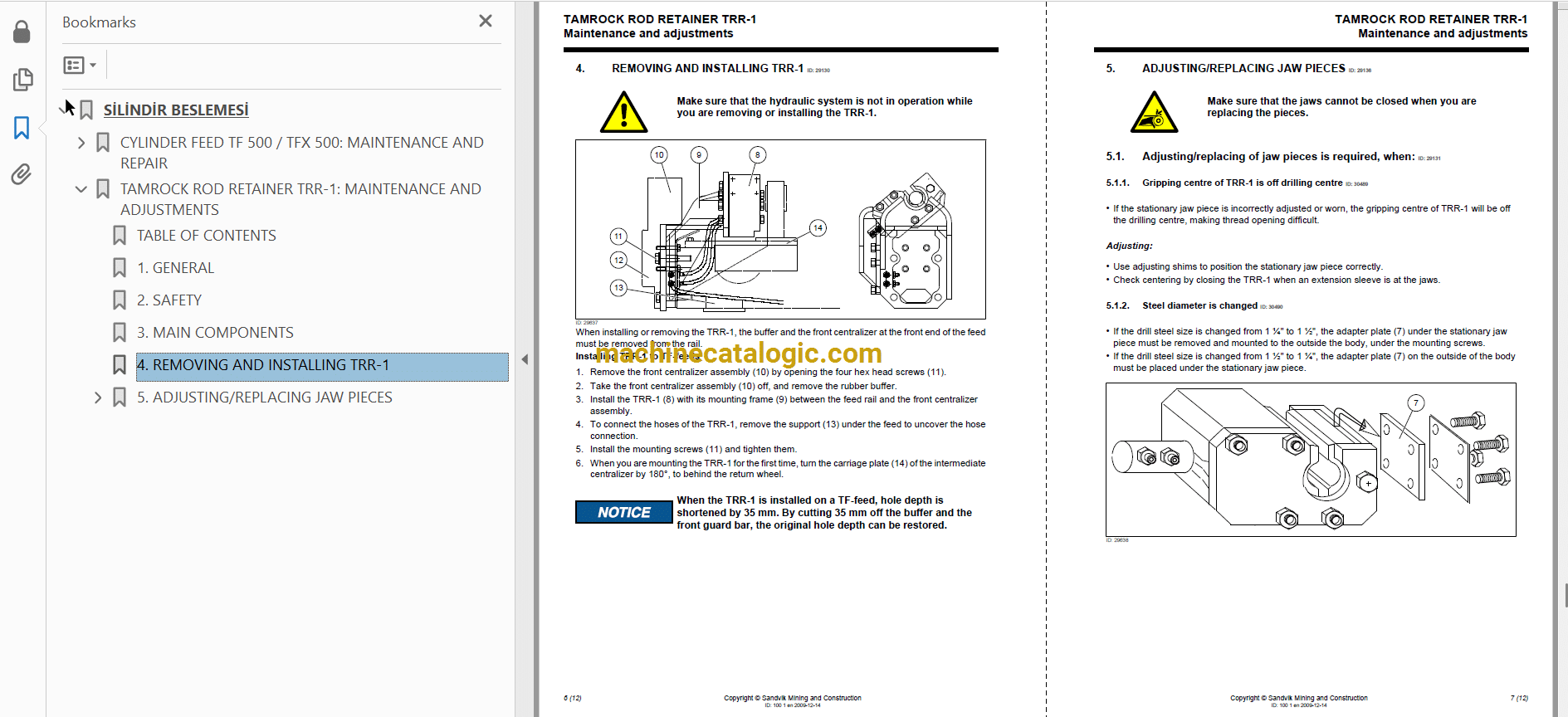Click bookmark icon beside TABLE OF CONTENTS
1568x717 pixels.
click(x=120, y=236)
